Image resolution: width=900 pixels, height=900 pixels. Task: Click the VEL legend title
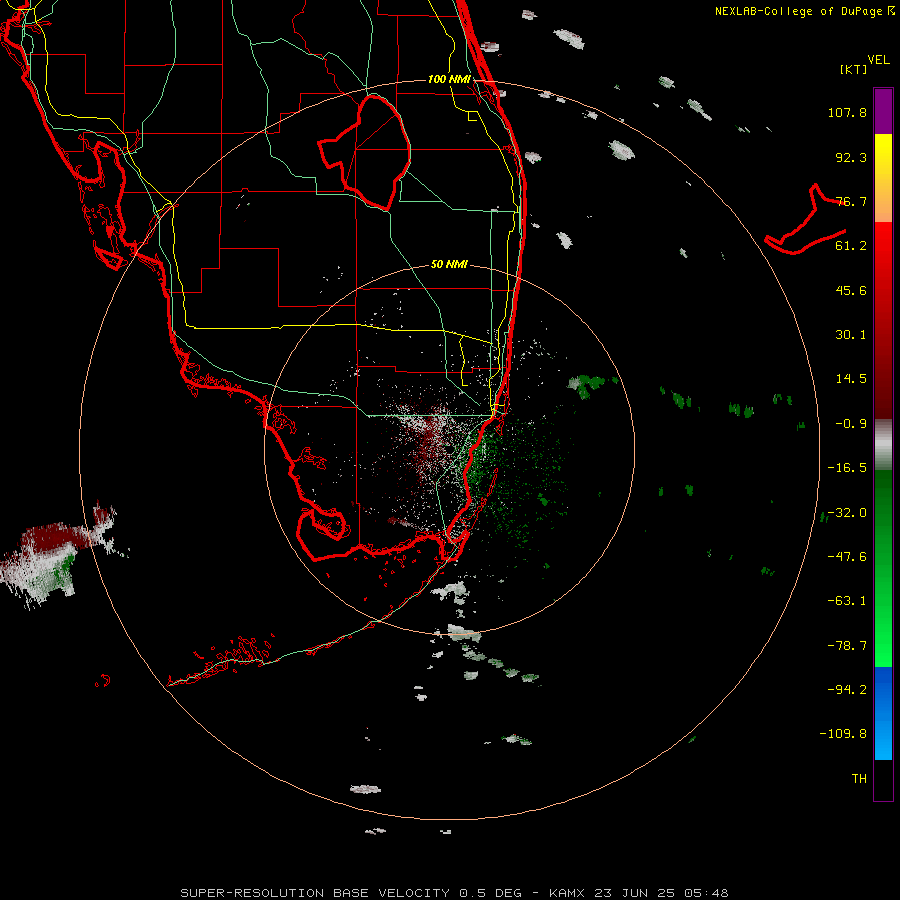(x=878, y=59)
